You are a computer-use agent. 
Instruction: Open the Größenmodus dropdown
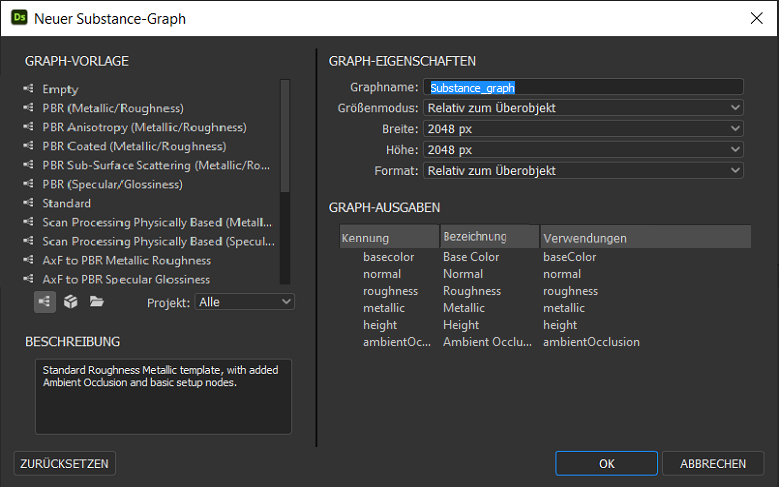point(583,108)
